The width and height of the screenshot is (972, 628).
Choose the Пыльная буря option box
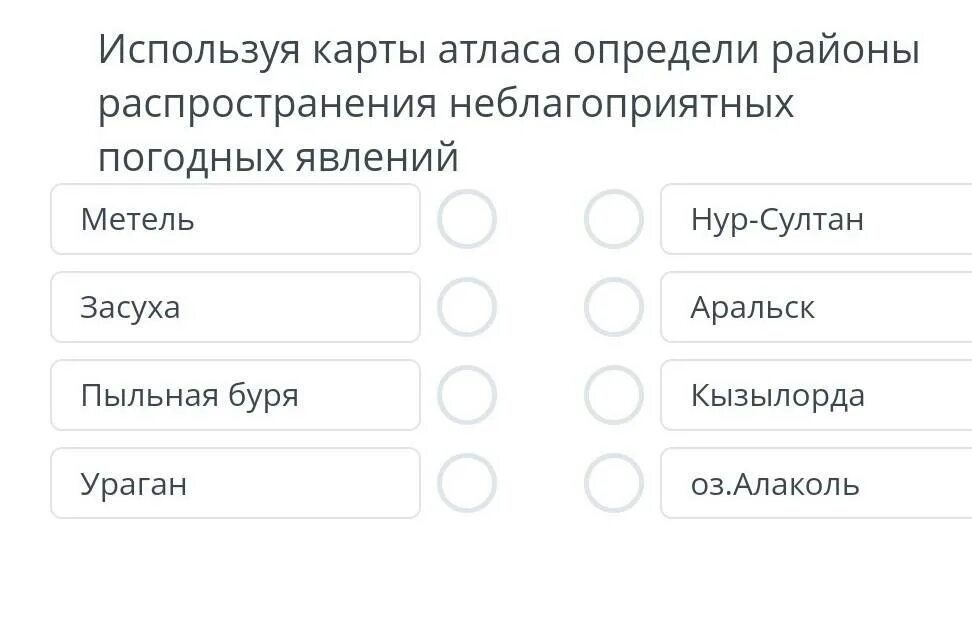tap(235, 395)
